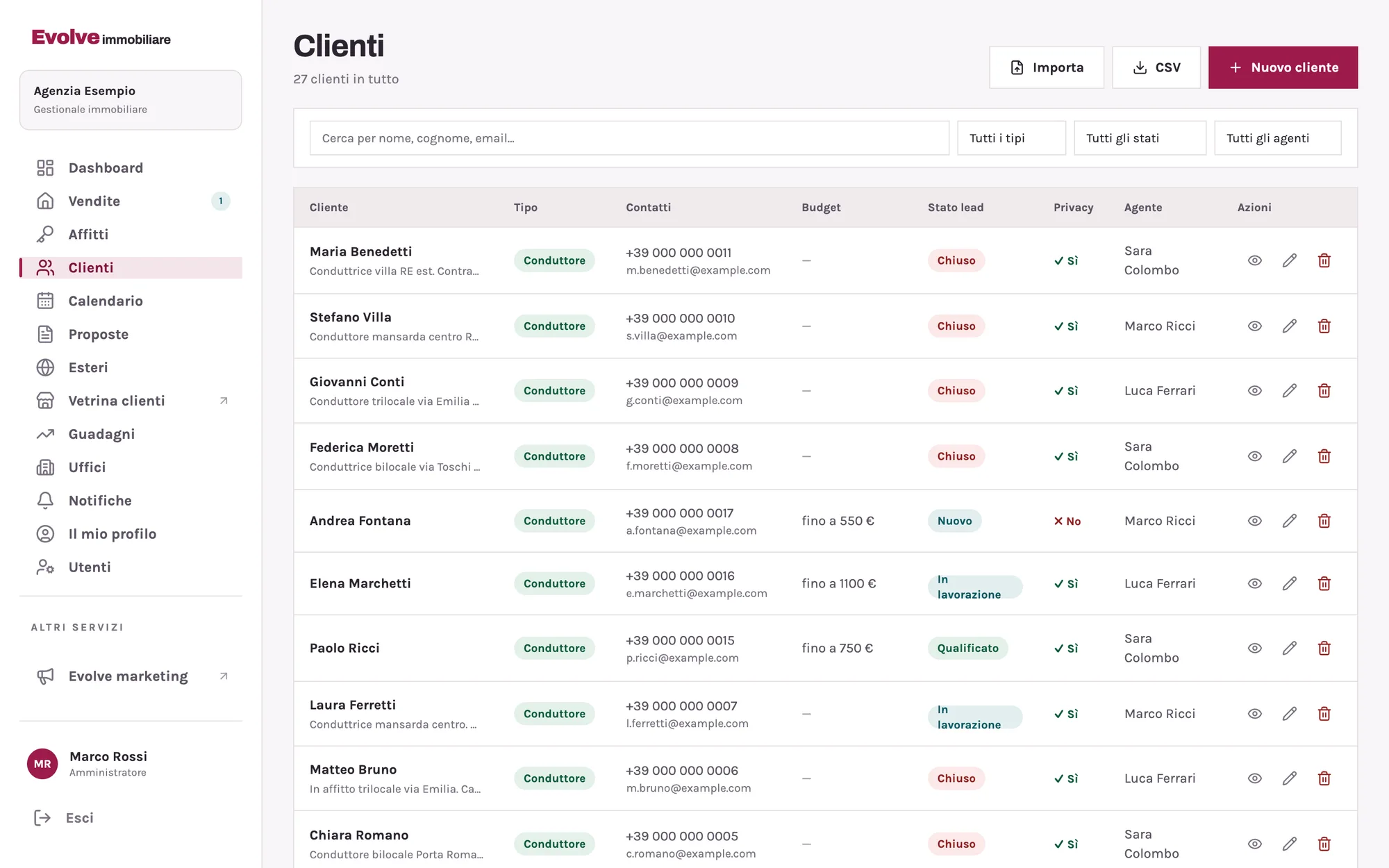The height and width of the screenshot is (868, 1389).
Task: Open Utenti in the sidebar
Action: tap(131, 567)
